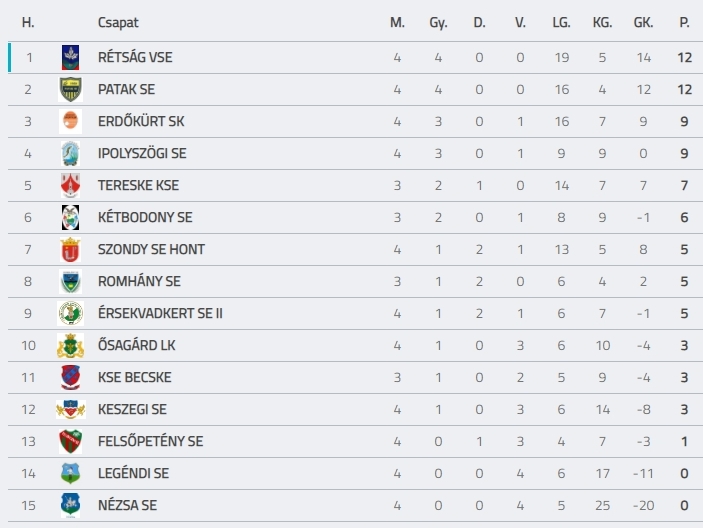Sort by the Gy. wins column header

(x=438, y=22)
